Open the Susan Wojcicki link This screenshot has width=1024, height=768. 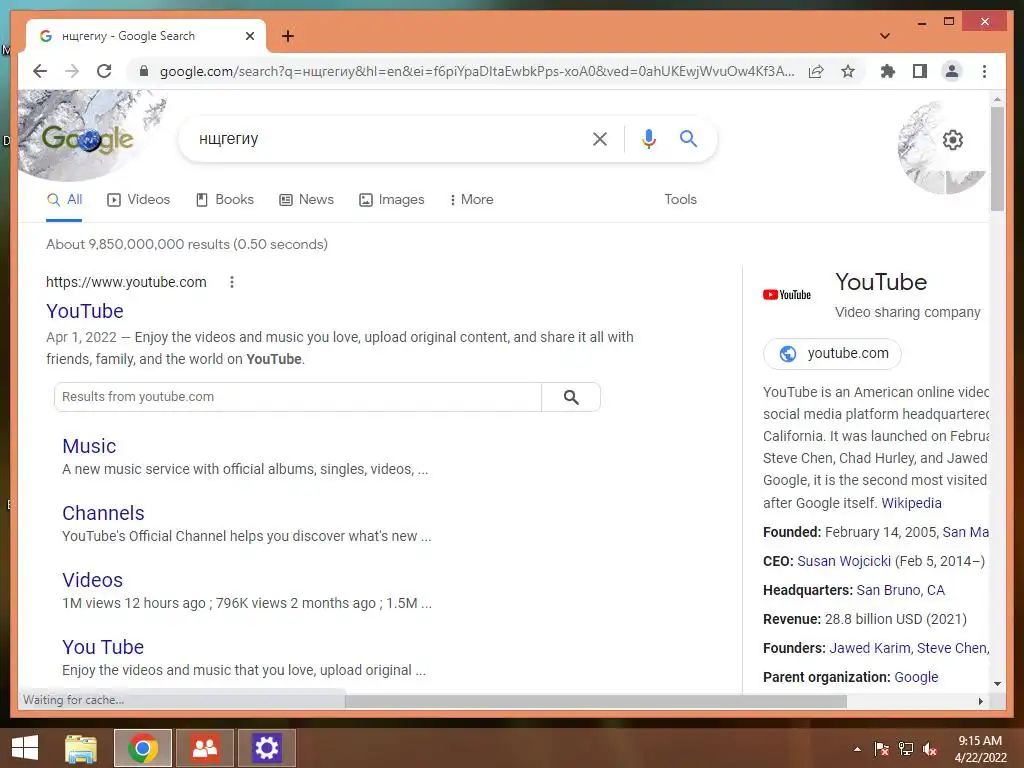[844, 562]
